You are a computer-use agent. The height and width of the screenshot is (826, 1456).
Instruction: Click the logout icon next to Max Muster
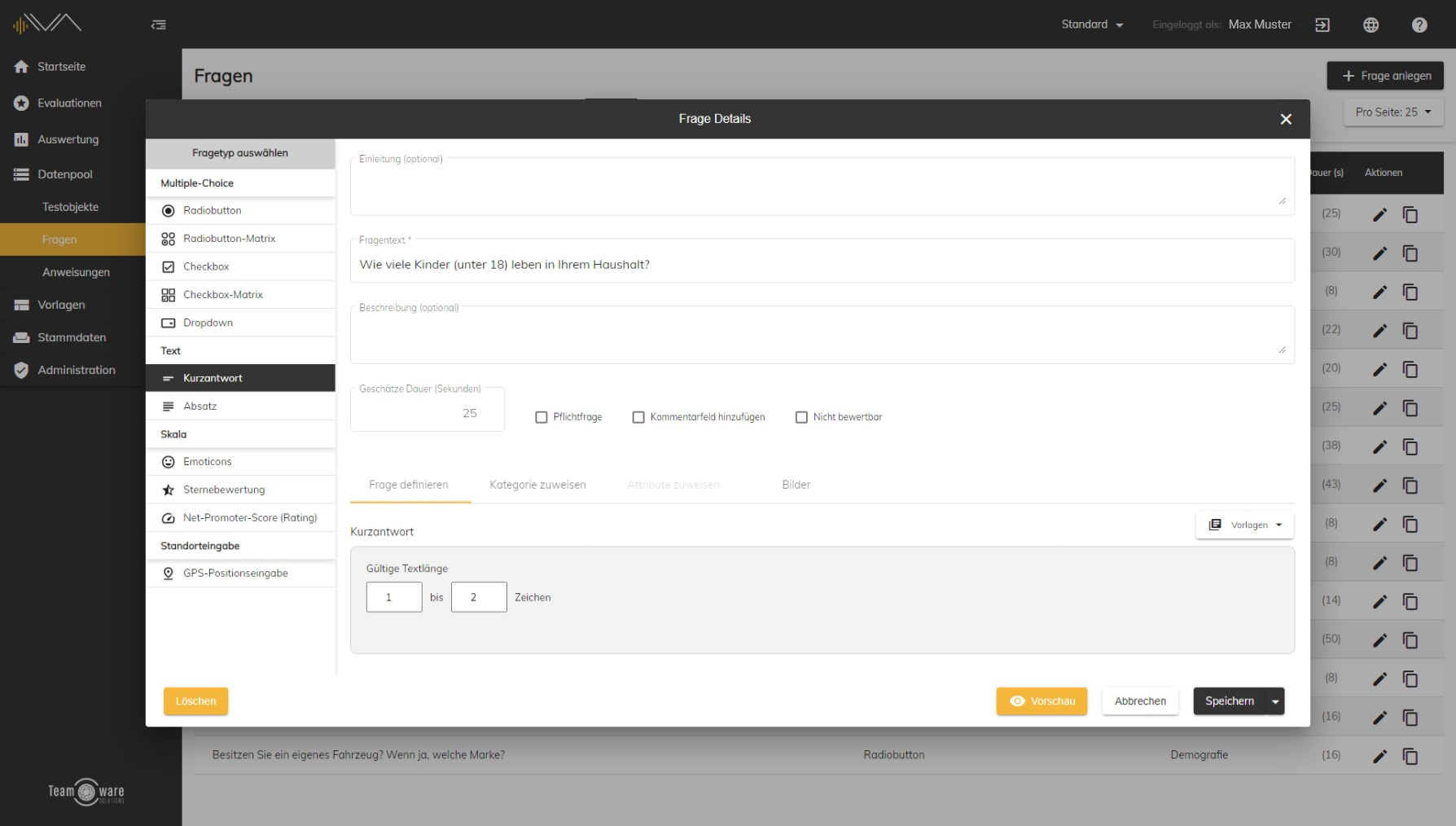click(x=1322, y=25)
